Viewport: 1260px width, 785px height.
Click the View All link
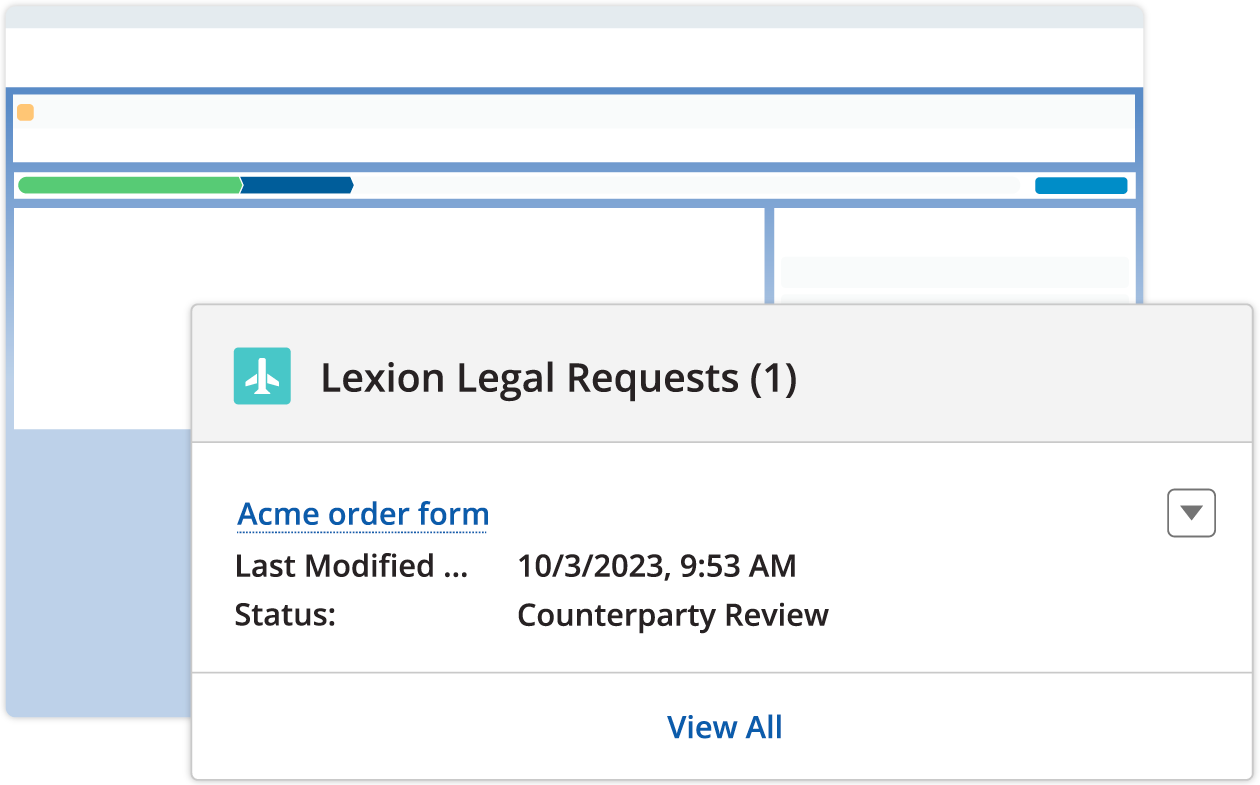point(725,727)
